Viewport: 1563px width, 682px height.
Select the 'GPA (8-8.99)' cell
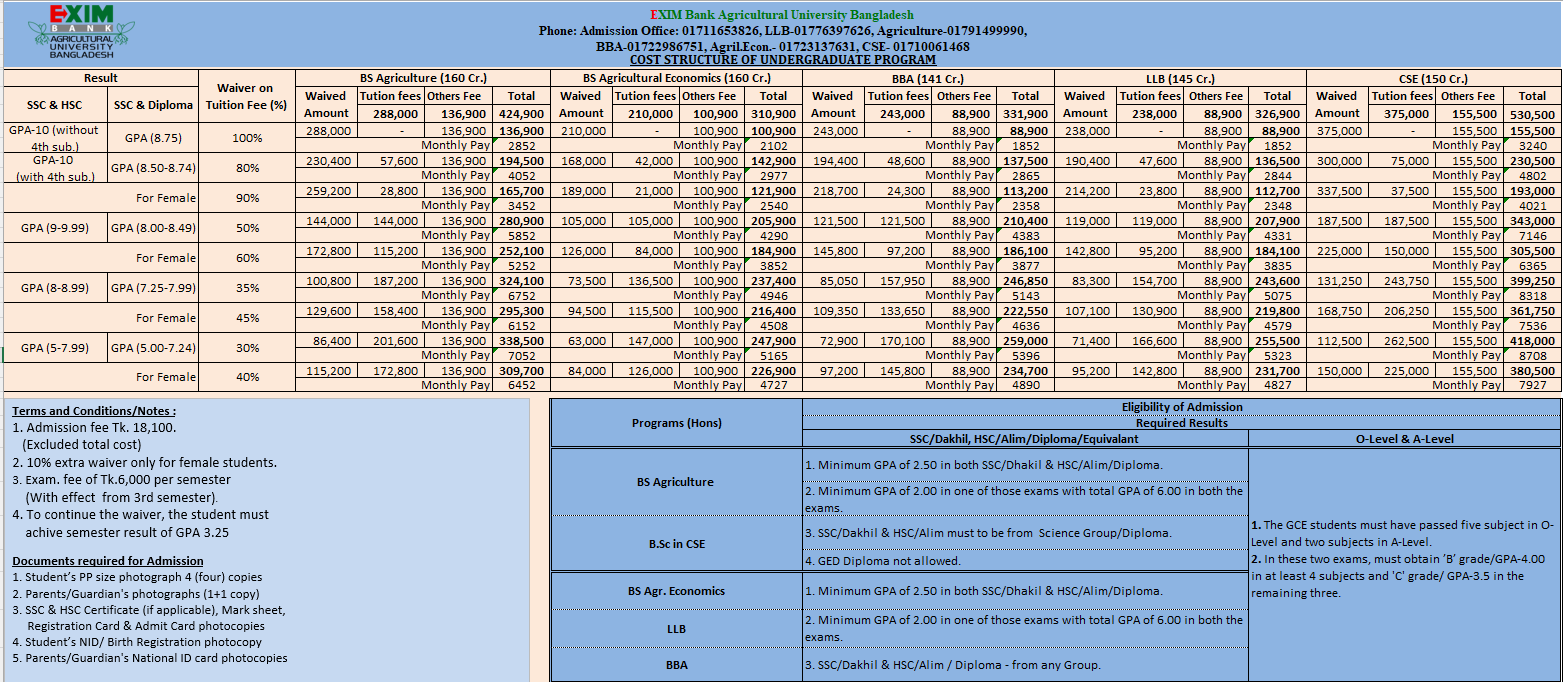[55, 288]
